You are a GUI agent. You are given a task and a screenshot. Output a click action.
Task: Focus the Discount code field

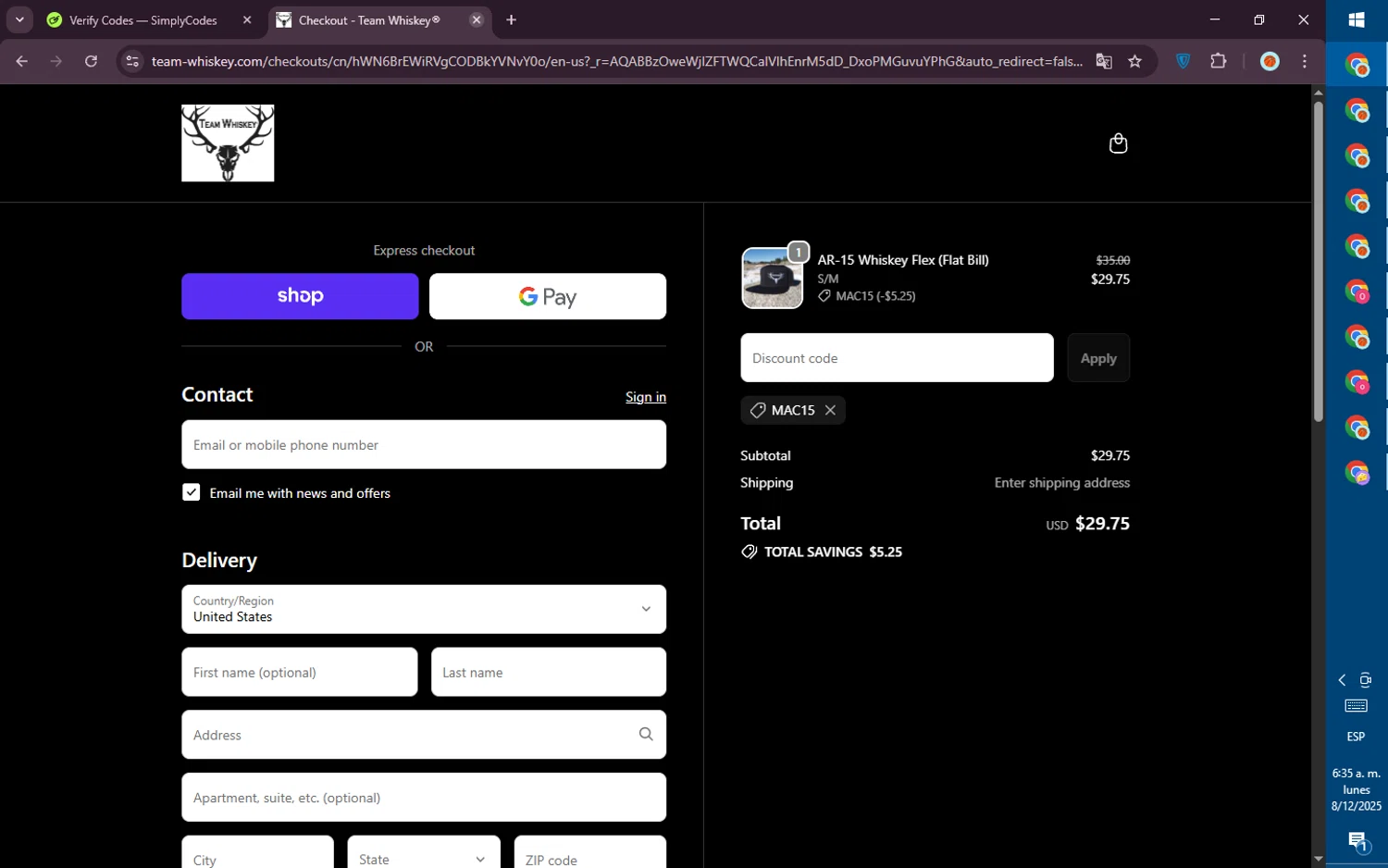pos(897,358)
